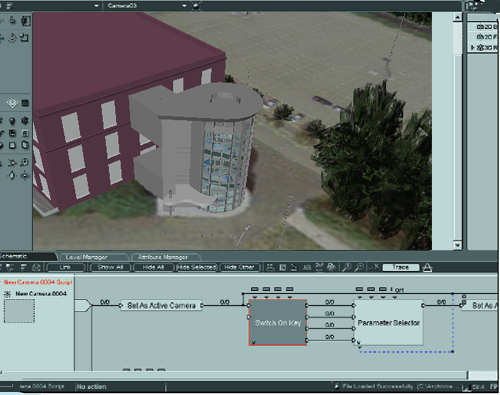The width and height of the screenshot is (500, 395).
Task: Click the dark square icon beside grid icon
Action: 25,103
